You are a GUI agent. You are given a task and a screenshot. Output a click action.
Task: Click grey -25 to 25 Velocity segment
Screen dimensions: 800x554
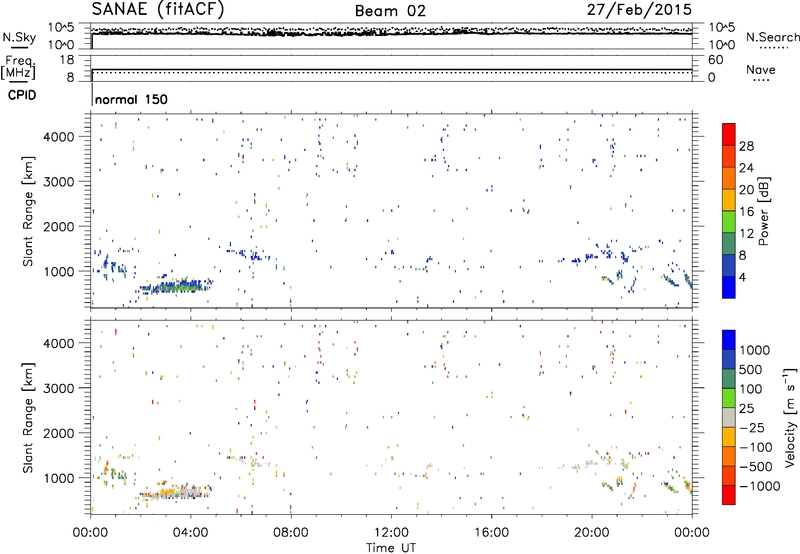(729, 417)
